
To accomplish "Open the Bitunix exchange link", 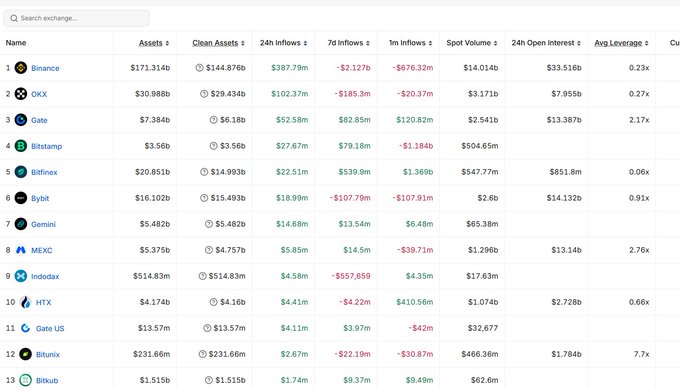I will 48,354.
